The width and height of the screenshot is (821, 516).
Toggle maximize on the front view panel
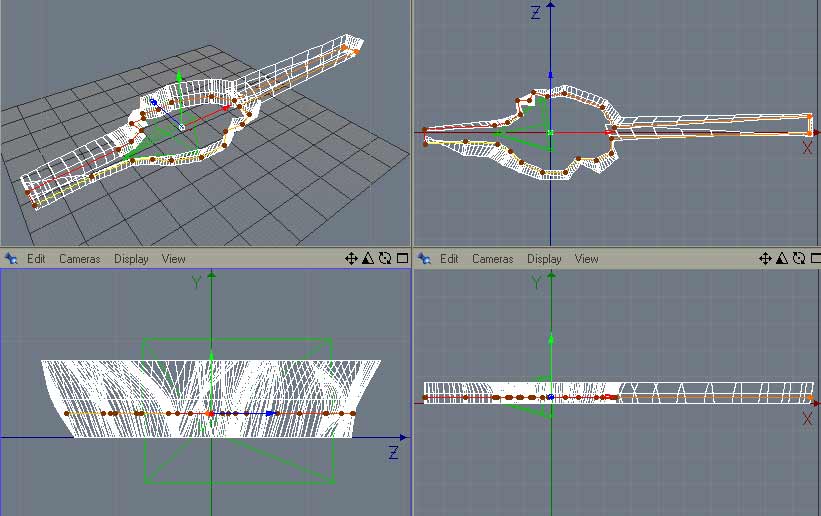tap(813, 258)
